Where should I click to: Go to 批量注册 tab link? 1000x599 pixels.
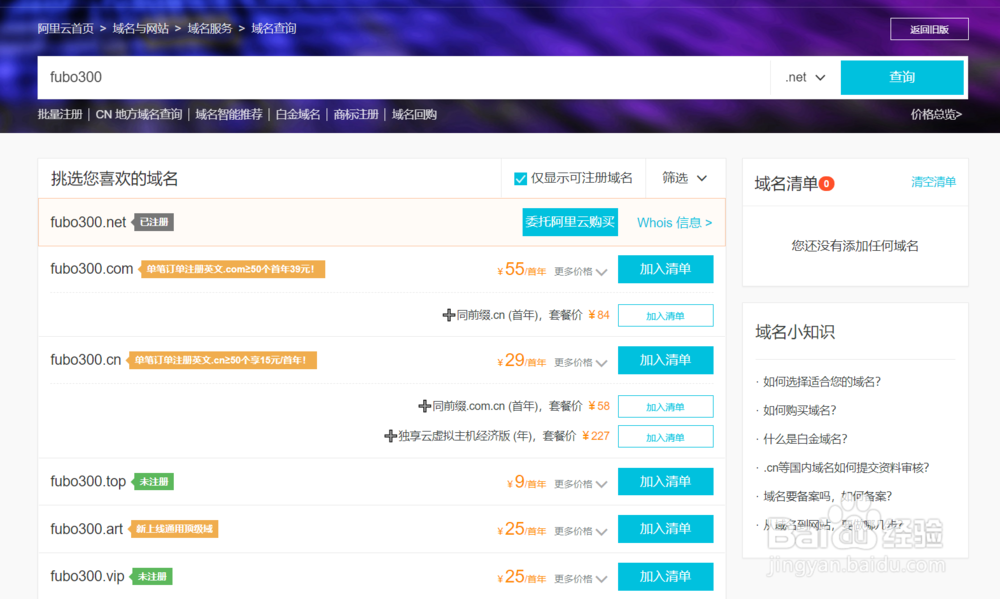pos(60,114)
